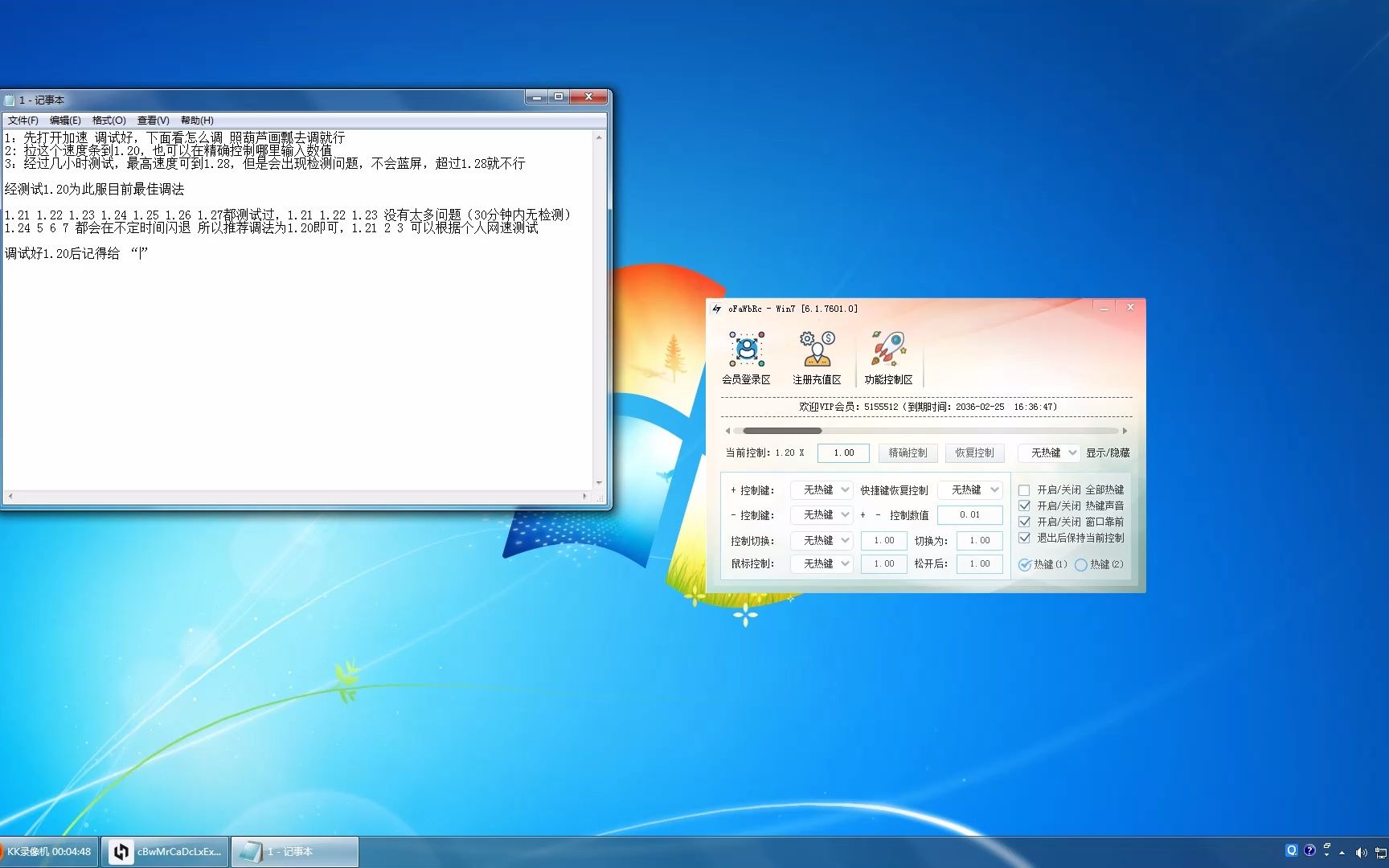Minimize the oFaWbRc window

click(x=1104, y=308)
